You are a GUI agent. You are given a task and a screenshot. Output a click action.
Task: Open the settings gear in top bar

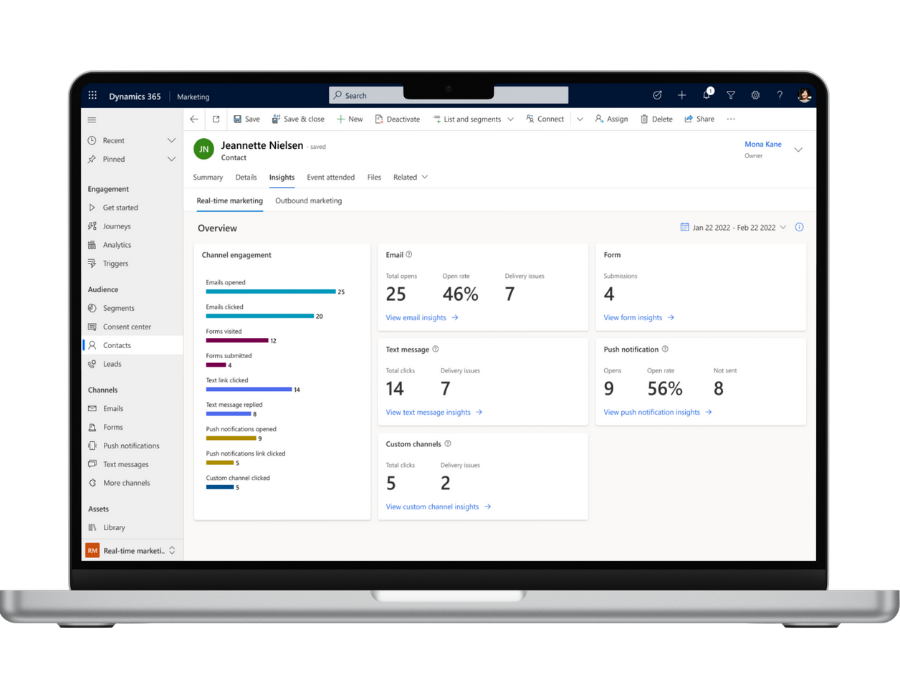(755, 96)
